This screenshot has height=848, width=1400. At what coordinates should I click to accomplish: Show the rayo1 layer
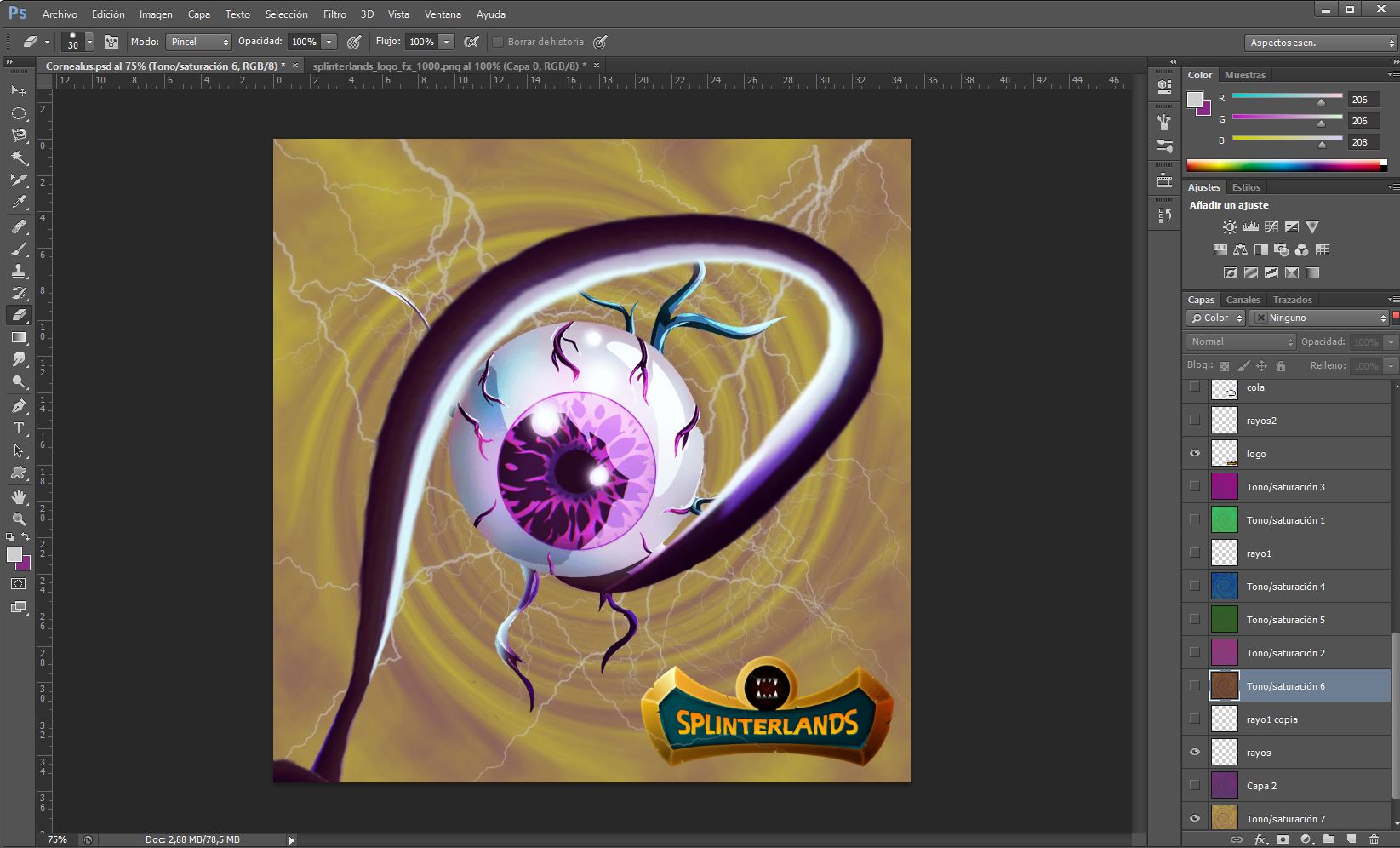click(x=1195, y=553)
